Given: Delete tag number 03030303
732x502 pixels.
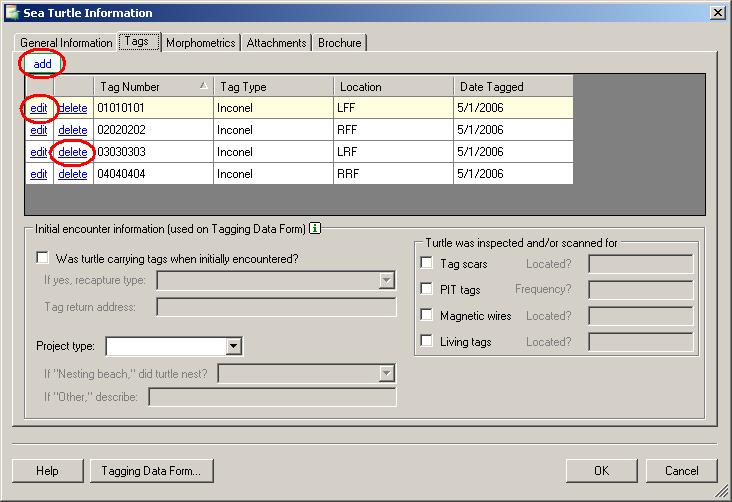Looking at the screenshot, I should (72, 152).
